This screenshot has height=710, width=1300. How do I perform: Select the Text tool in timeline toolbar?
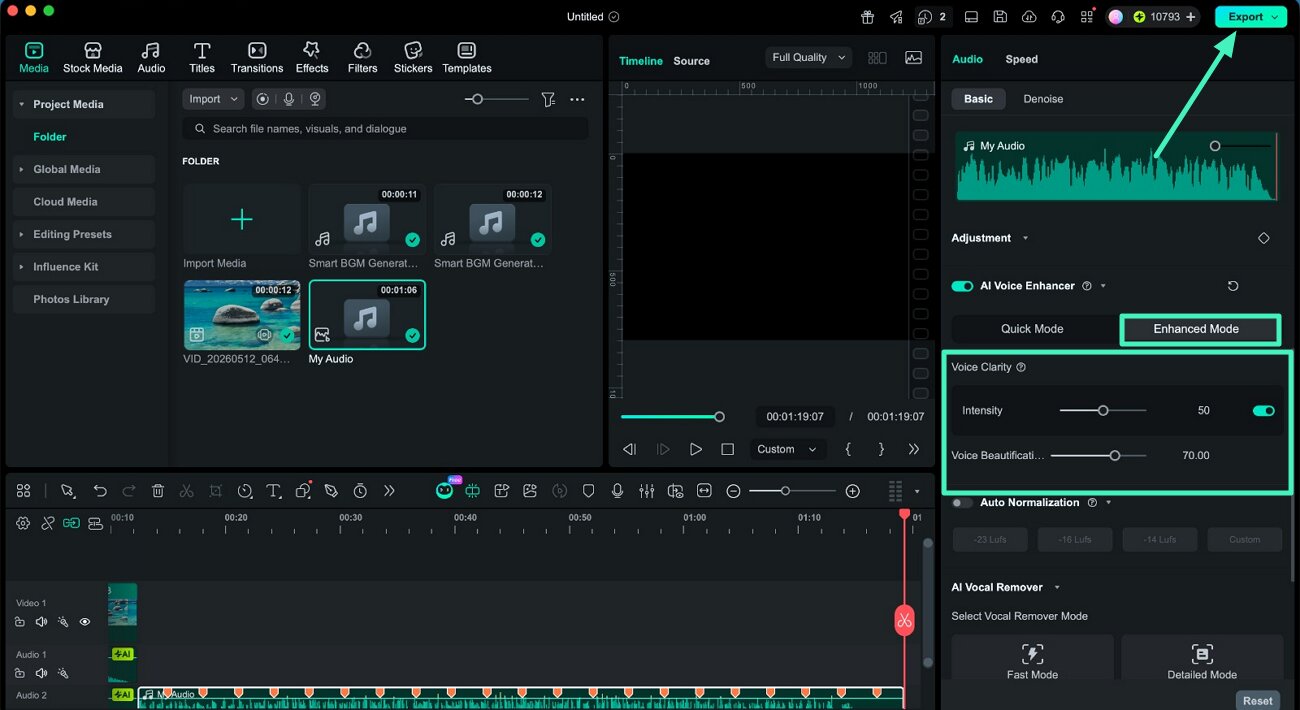click(274, 490)
